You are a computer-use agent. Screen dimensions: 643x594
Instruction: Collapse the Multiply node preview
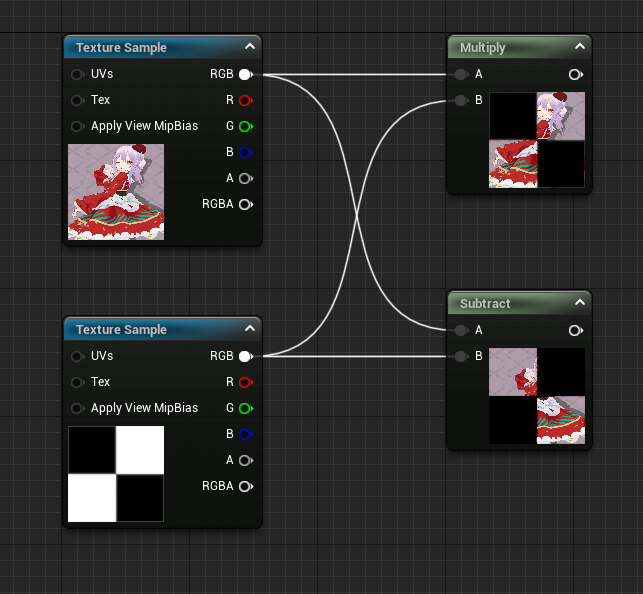click(580, 46)
